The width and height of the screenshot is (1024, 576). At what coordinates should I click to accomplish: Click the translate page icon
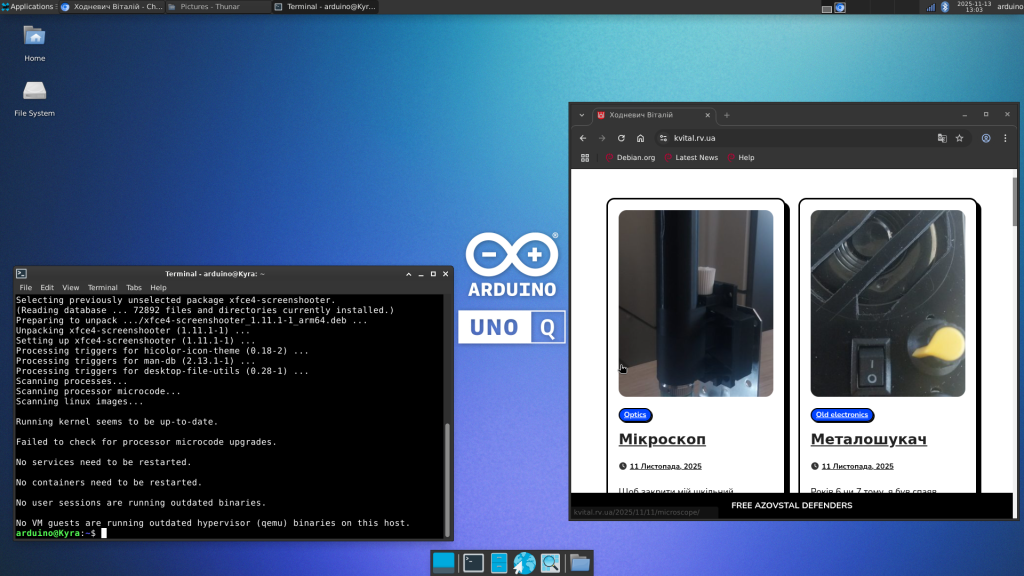[x=941, y=138]
